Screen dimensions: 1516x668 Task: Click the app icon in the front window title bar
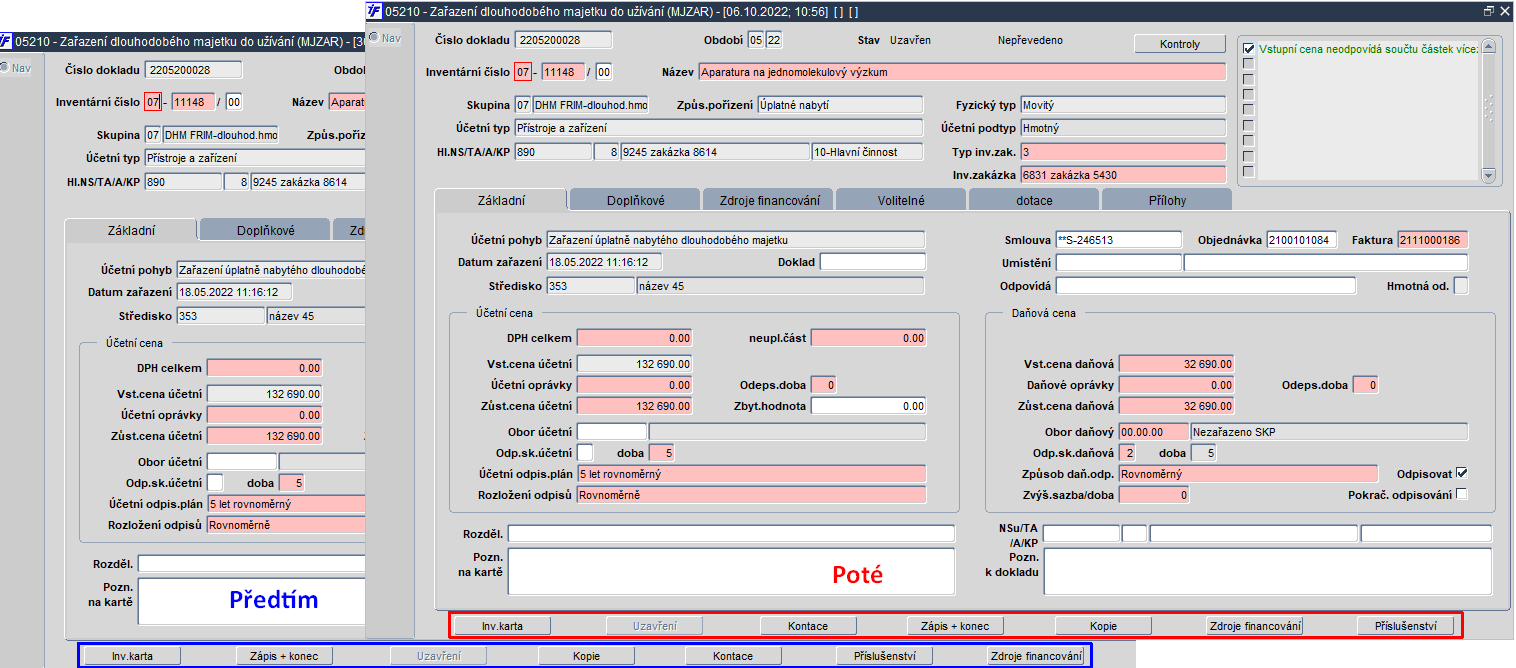pos(374,10)
